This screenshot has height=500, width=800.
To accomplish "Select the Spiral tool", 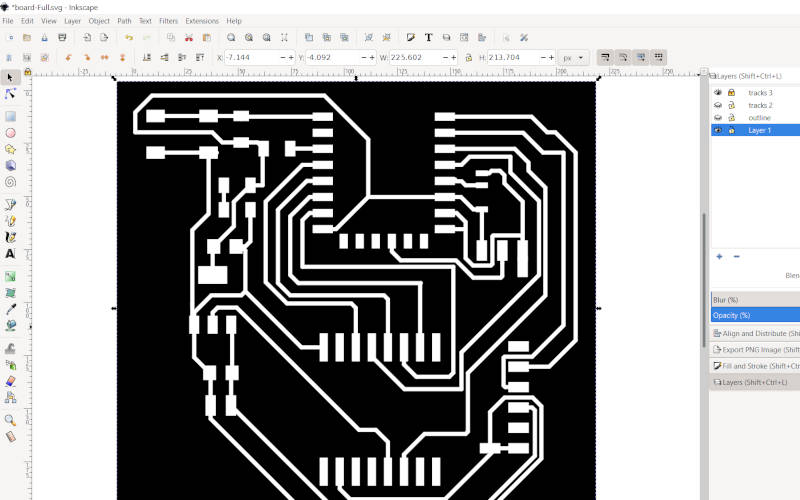I will coord(10,182).
